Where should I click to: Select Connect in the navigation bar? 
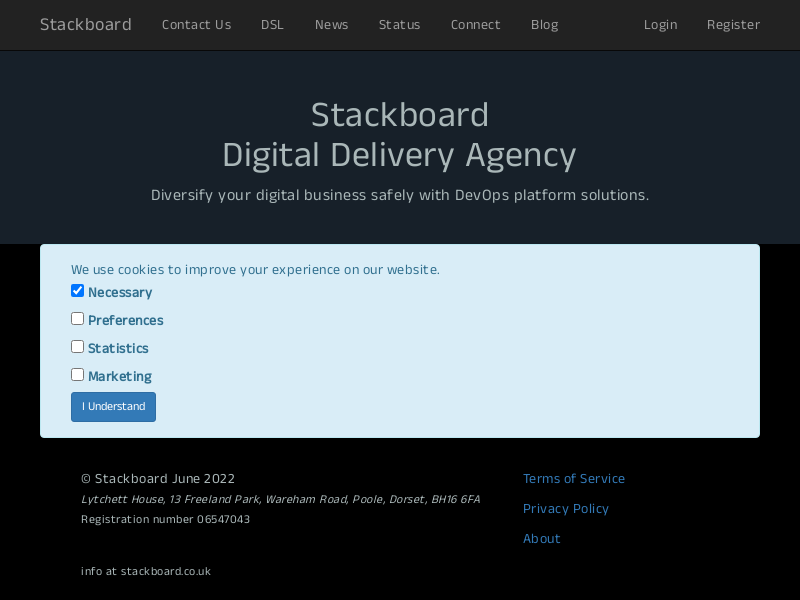[x=475, y=25]
